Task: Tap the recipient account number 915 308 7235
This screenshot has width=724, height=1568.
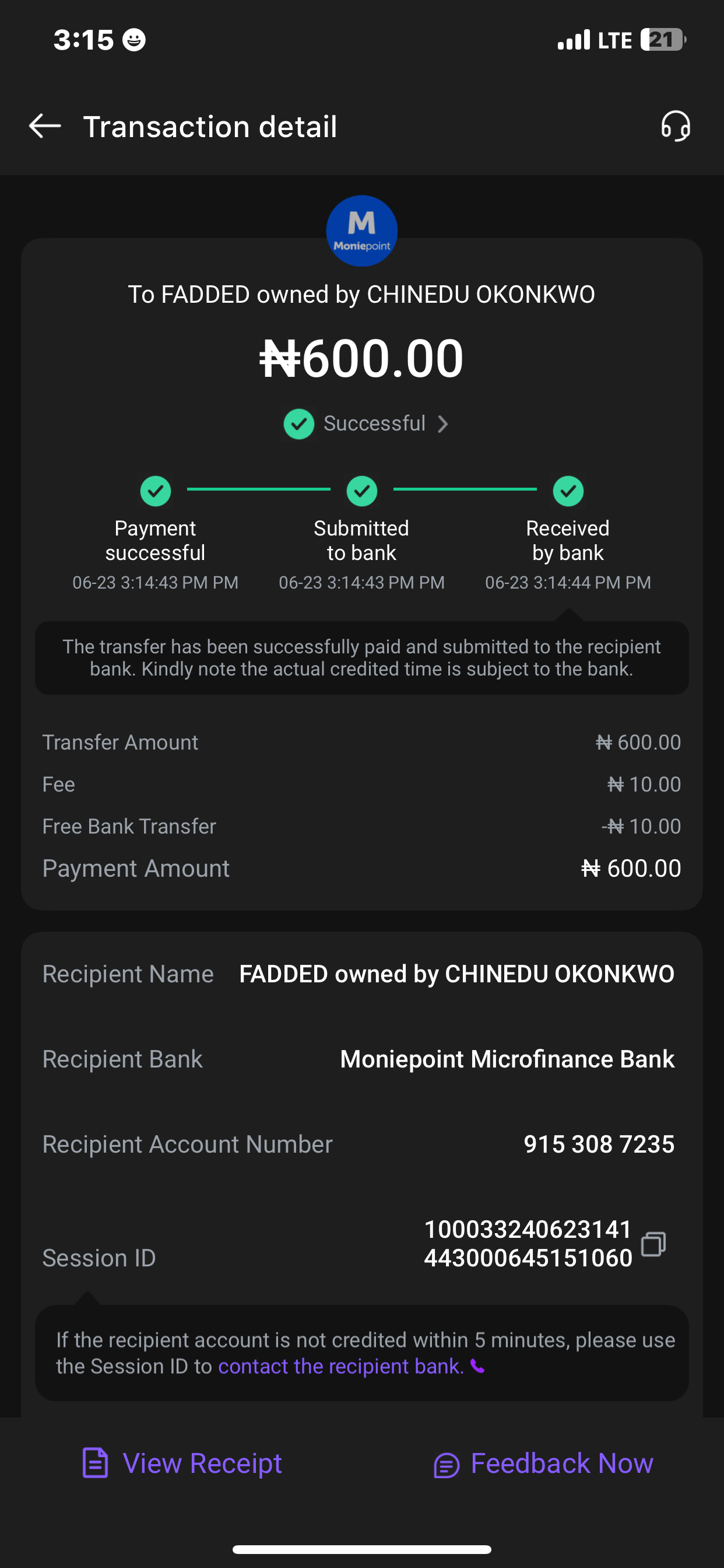Action: click(x=599, y=1144)
